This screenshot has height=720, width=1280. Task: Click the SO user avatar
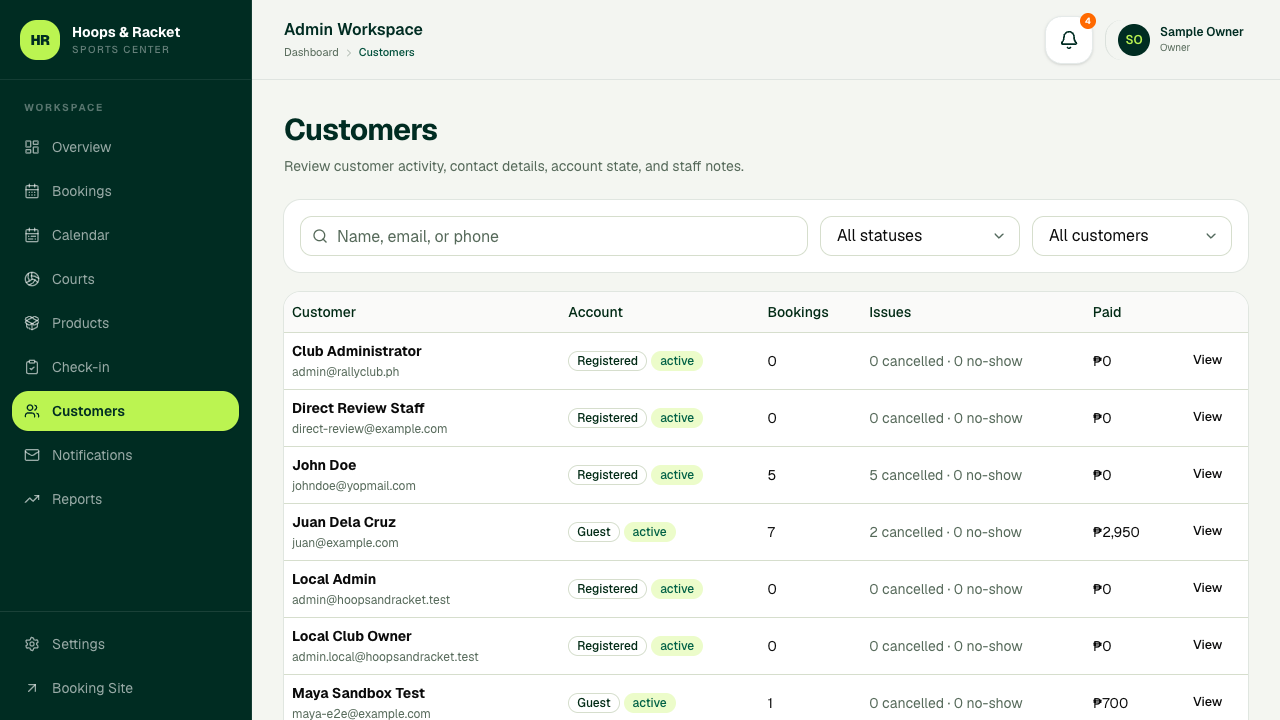1134,40
